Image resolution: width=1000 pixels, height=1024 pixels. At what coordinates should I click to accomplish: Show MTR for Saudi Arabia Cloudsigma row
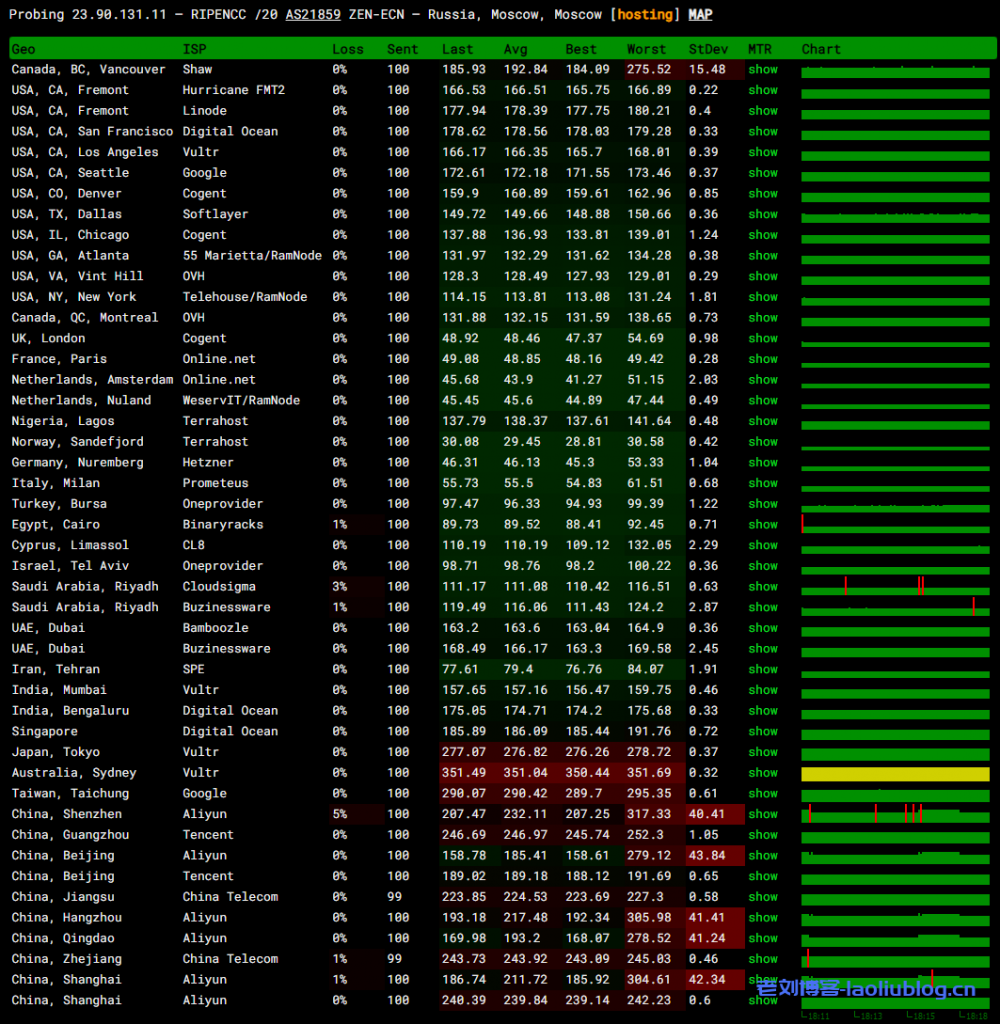pos(763,587)
